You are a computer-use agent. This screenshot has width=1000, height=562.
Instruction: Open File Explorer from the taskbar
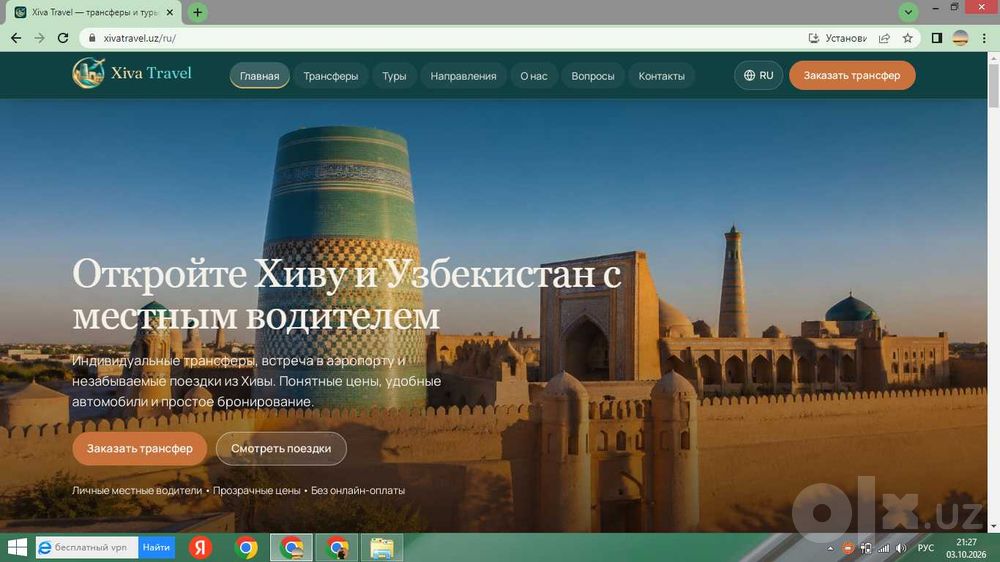point(382,547)
